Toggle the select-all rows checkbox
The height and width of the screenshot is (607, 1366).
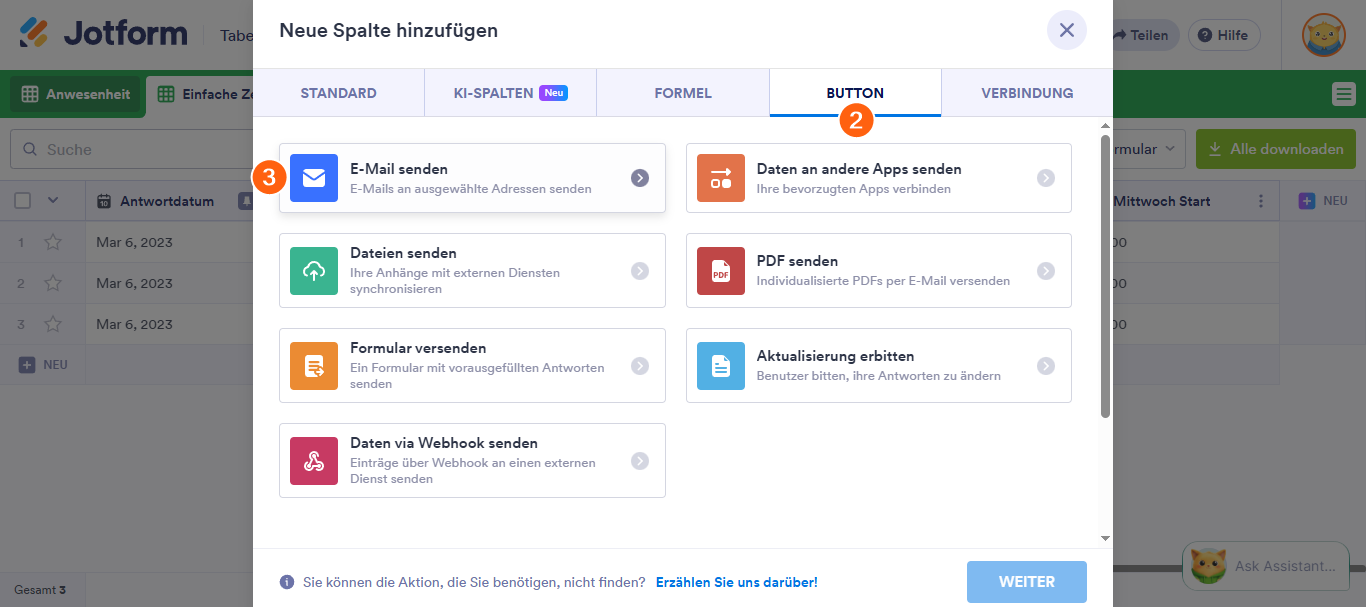23,201
